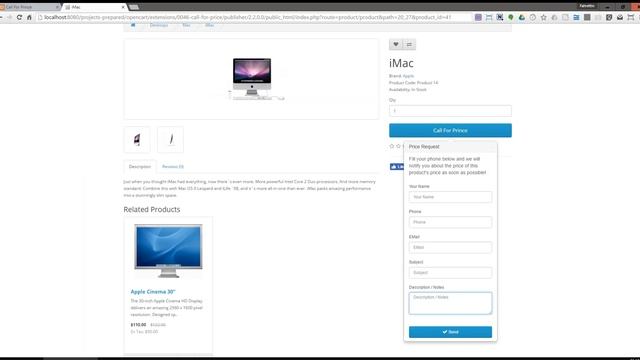This screenshot has height=360, width=640.
Task: Click the Mac breadcrumb link
Action: point(186,25)
